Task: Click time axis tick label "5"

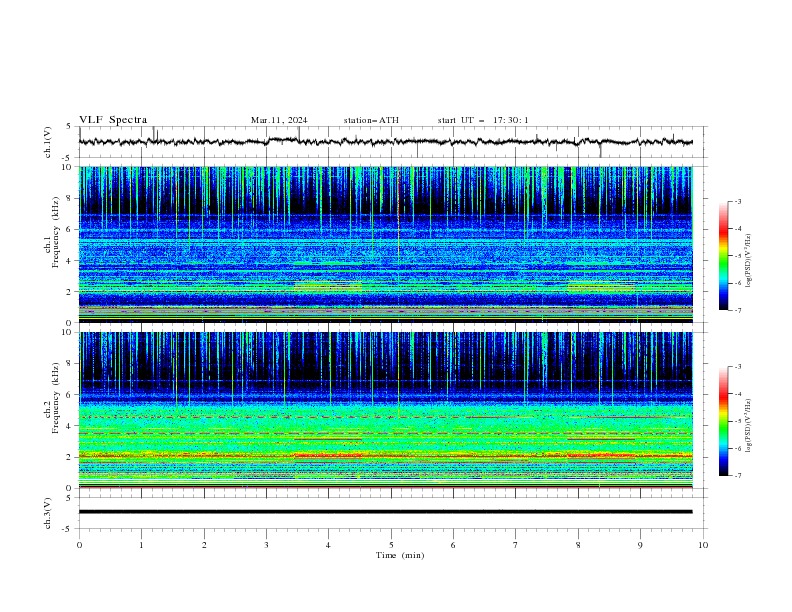Action: 391,545
